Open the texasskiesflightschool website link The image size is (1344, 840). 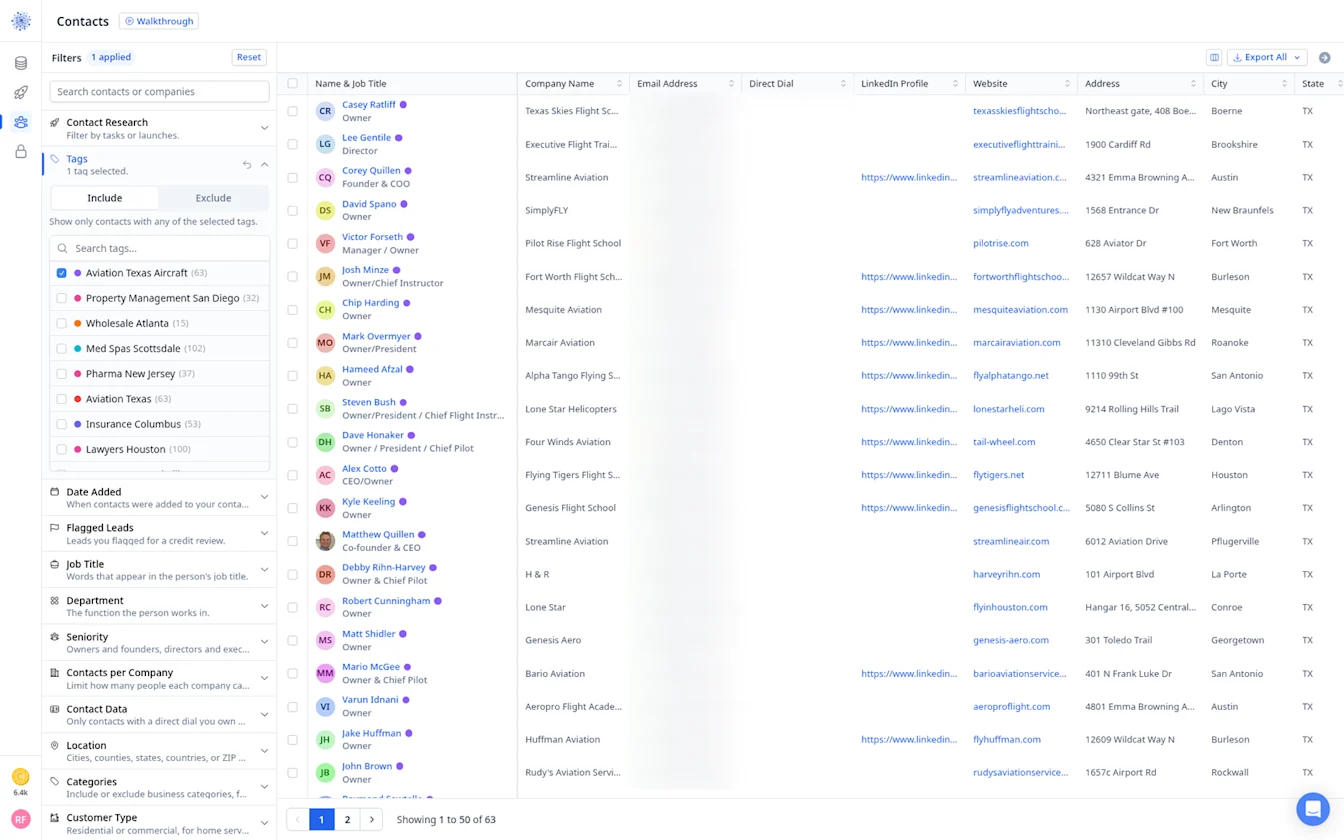[x=1020, y=111]
